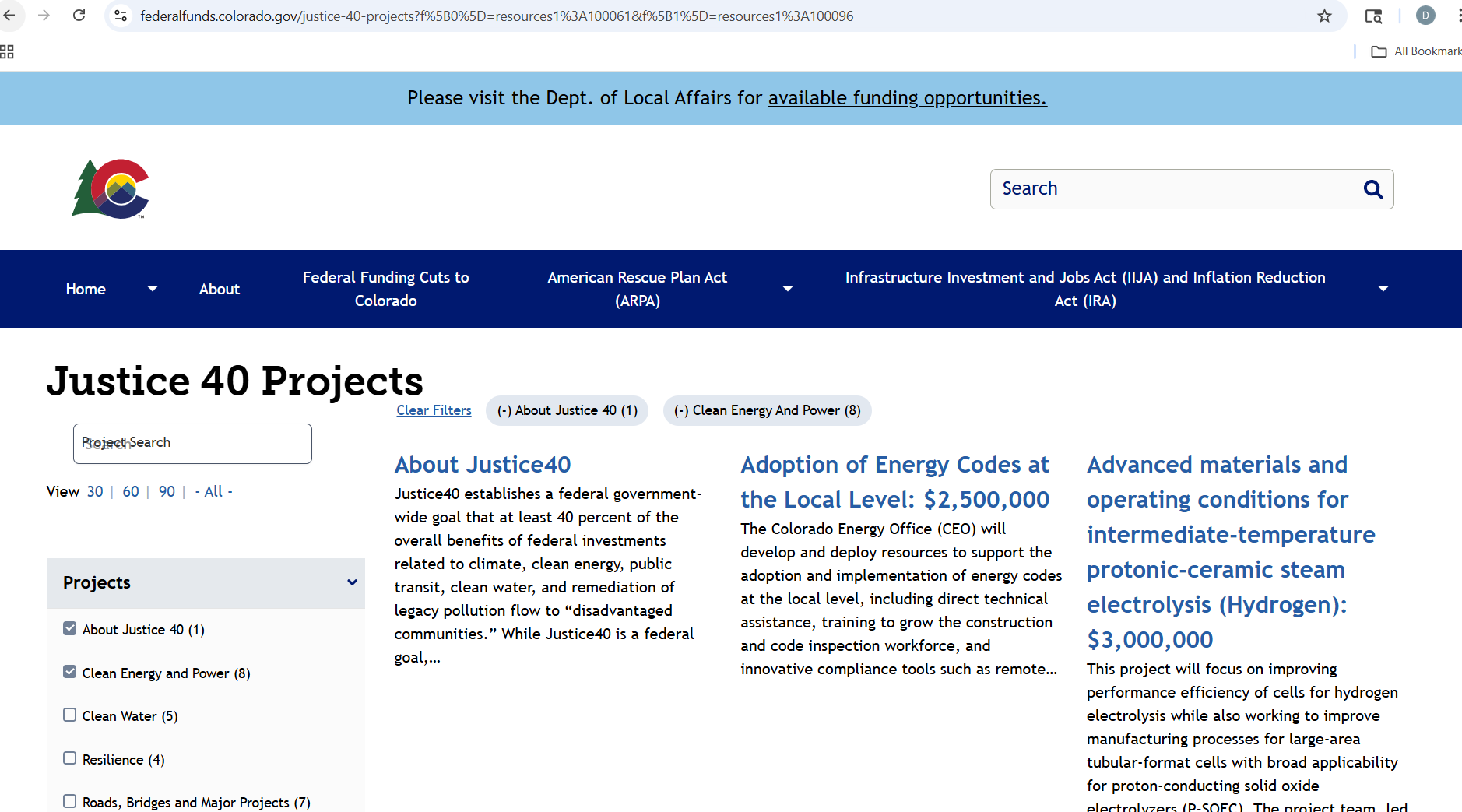The width and height of the screenshot is (1462, 812).
Task: Open the apps grid icon in bookmarks bar
Action: pyautogui.click(x=7, y=51)
